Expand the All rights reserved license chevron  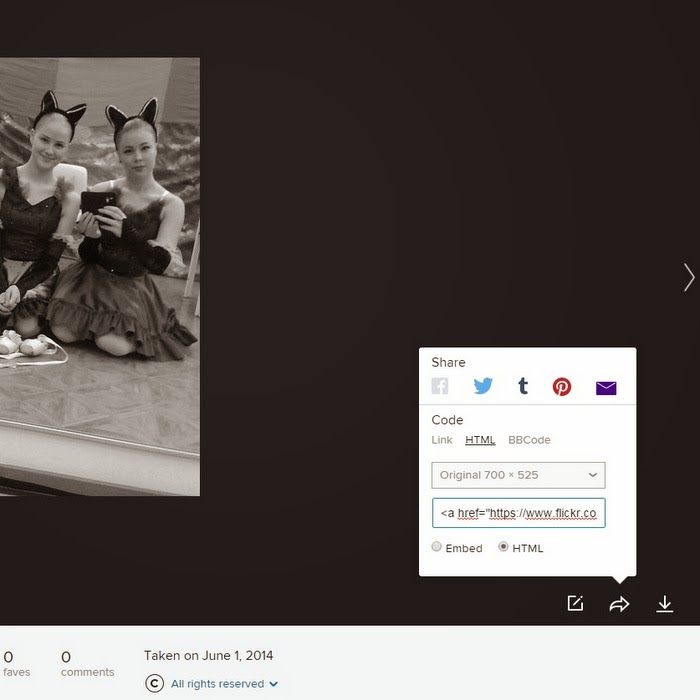point(274,684)
